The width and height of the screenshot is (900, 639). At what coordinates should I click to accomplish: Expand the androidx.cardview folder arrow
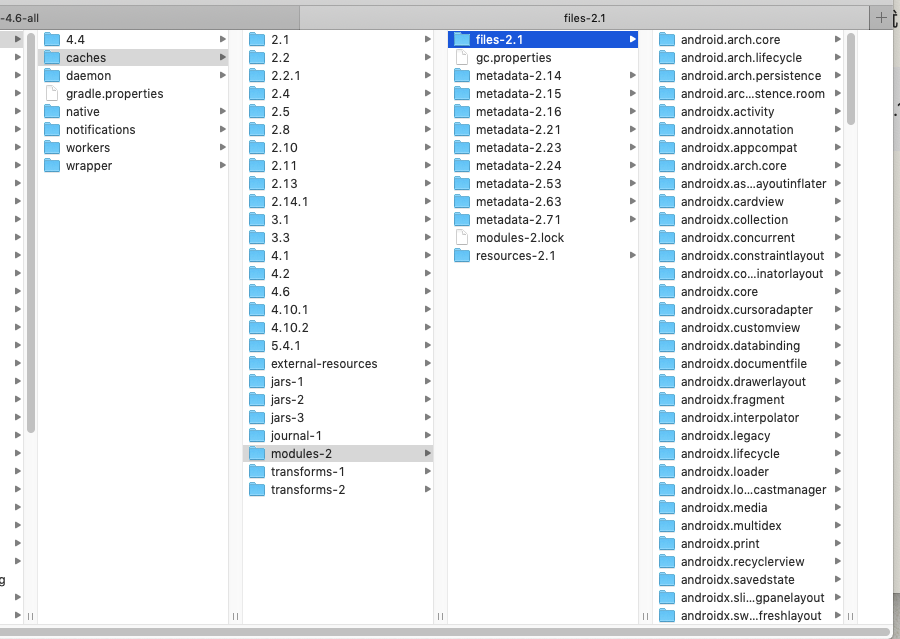837,202
